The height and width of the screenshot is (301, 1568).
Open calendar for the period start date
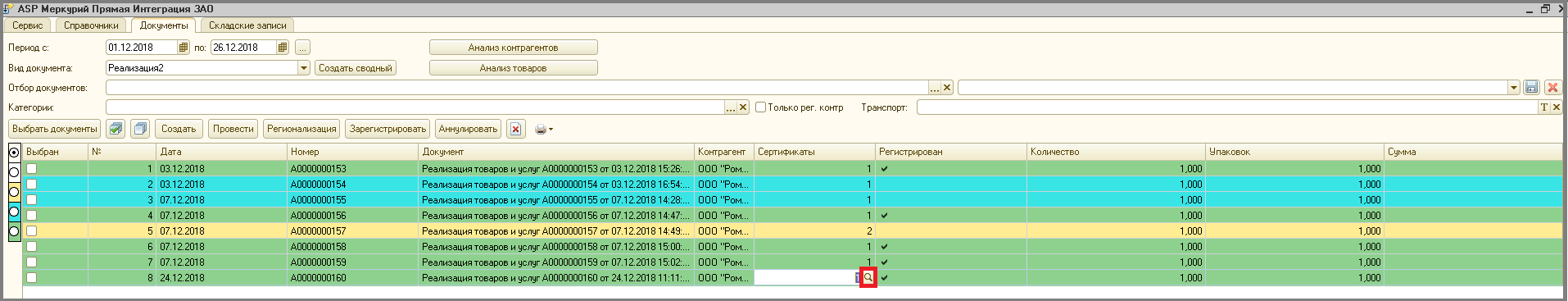point(184,48)
